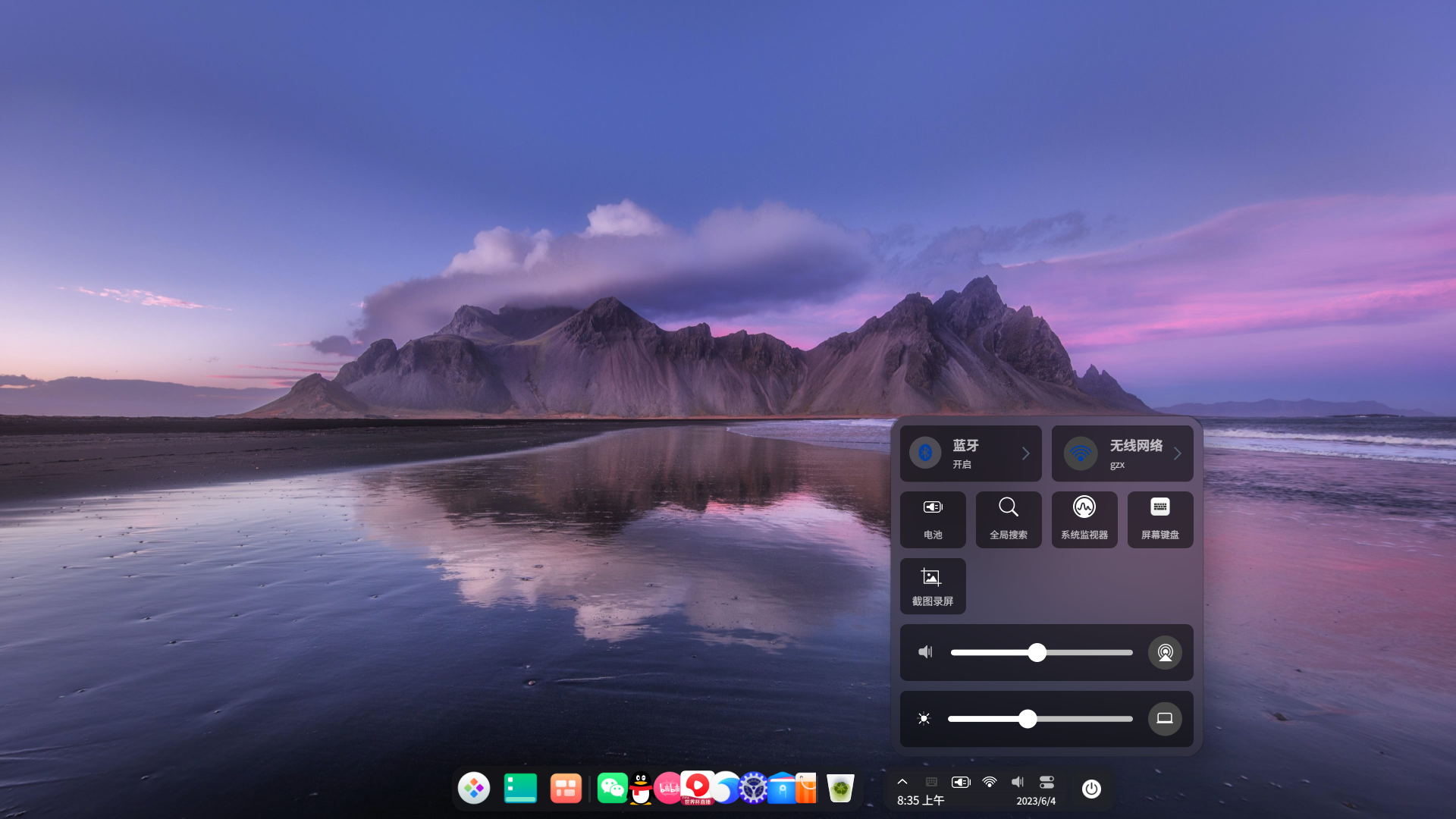Image resolution: width=1456 pixels, height=819 pixels.
Task: Open the trash bin in dock
Action: tap(840, 789)
